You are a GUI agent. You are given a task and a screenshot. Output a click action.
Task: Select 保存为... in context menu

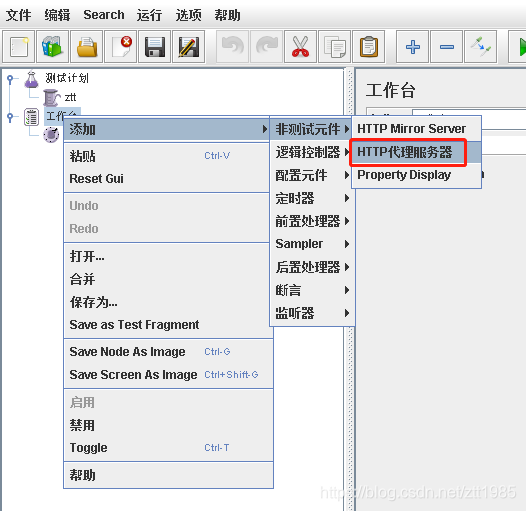coord(167,302)
